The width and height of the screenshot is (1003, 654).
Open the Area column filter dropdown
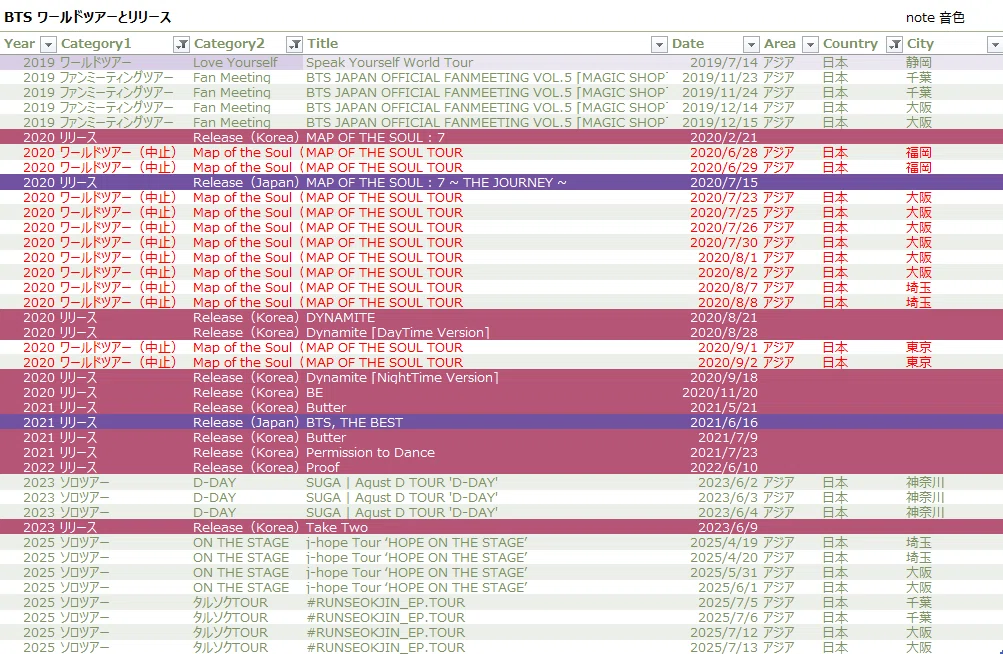[810, 44]
